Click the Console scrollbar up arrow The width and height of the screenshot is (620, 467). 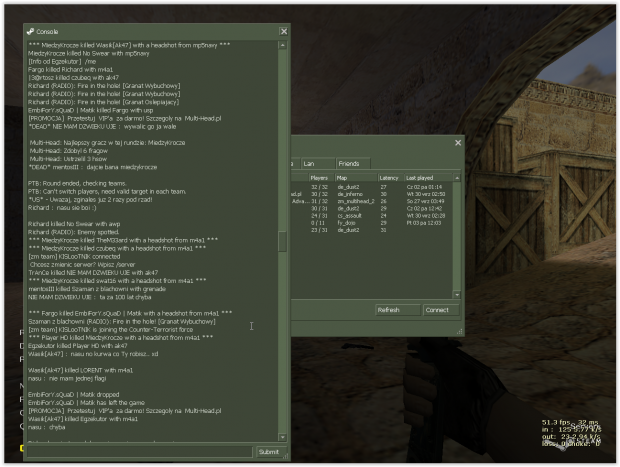[x=282, y=45]
